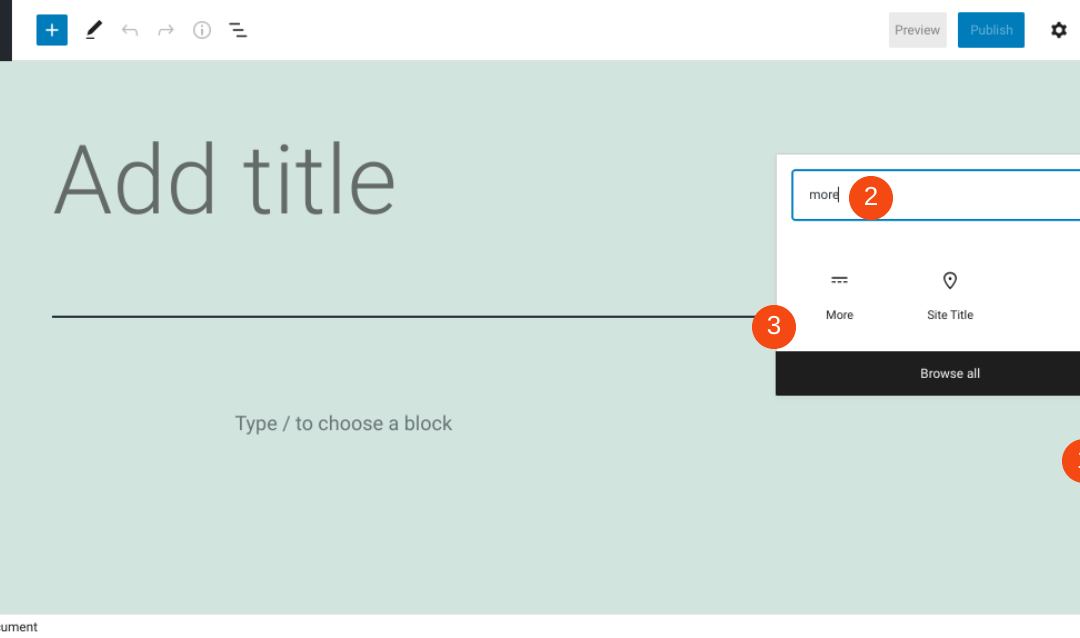Select the horizontal separator line under title
The width and height of the screenshot is (1080, 638).
click(400, 316)
